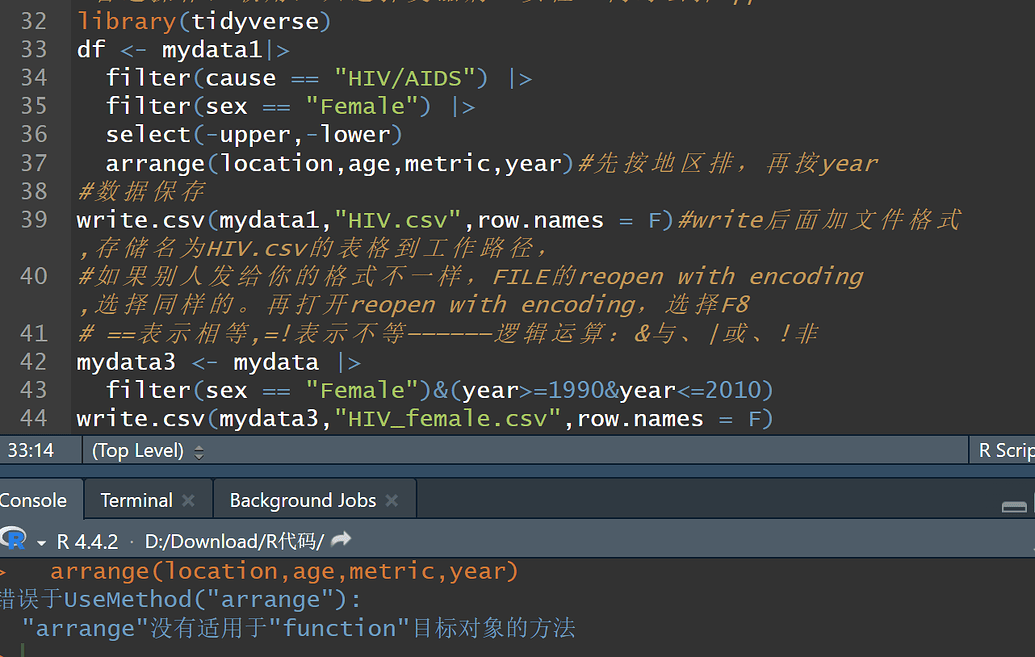
Task: Click cursor position indicator 33:14
Action: pos(30,450)
